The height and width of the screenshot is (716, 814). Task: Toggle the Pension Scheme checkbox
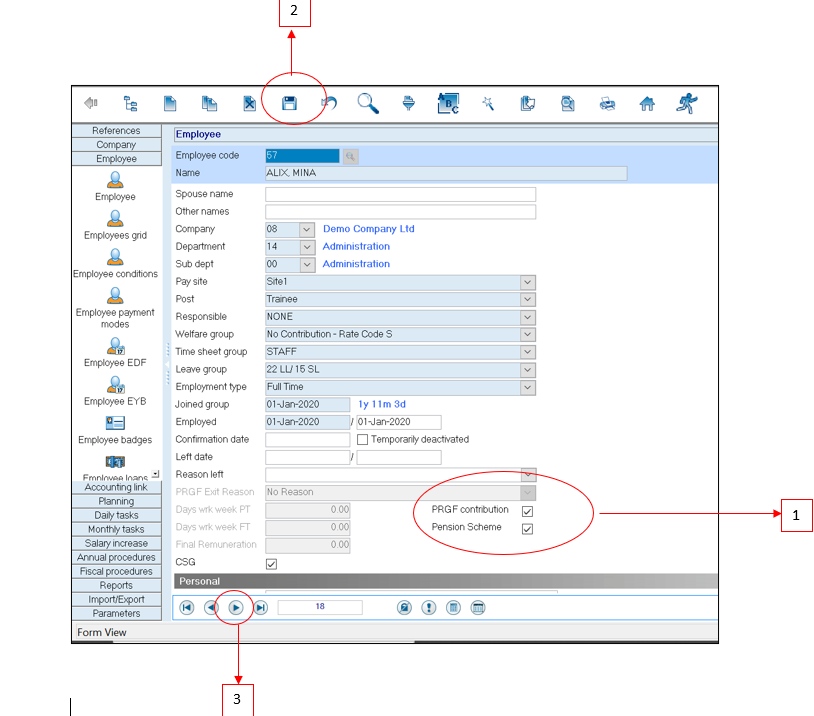[x=527, y=529]
